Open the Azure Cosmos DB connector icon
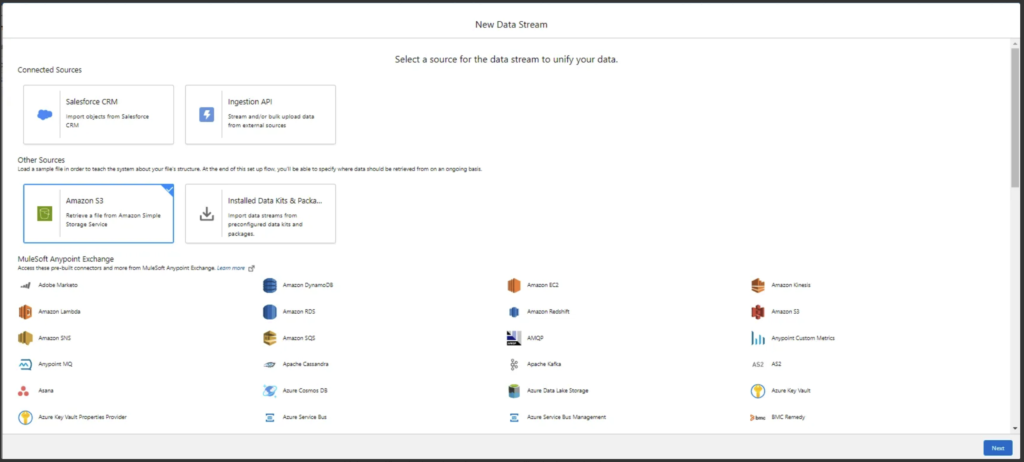The height and width of the screenshot is (462, 1024). click(x=270, y=391)
